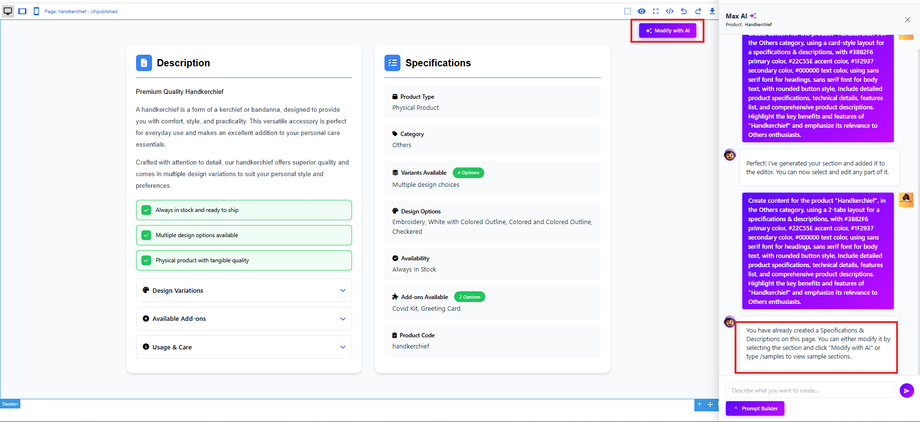Switch to tablet device preview
The image size is (920, 422).
pos(22,10)
